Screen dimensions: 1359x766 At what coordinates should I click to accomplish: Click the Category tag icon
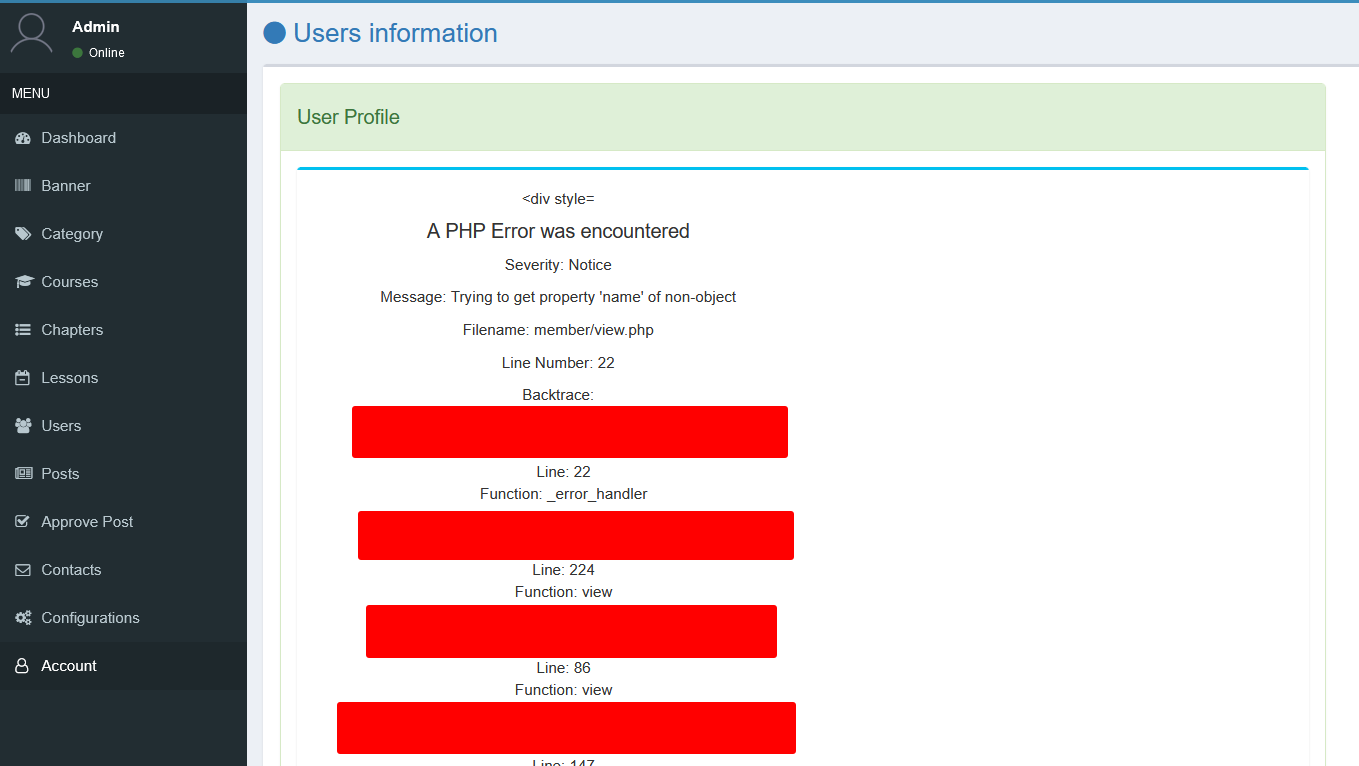[x=22, y=233]
